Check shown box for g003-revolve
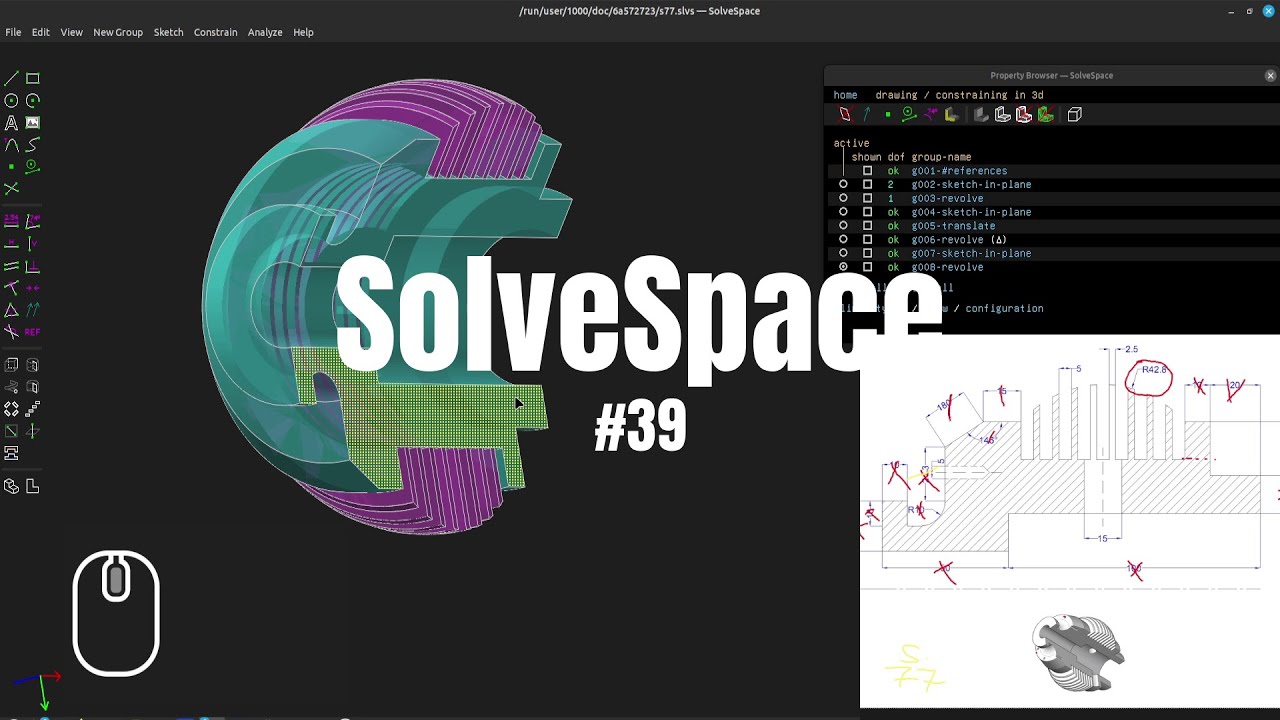Image resolution: width=1280 pixels, height=720 pixels. pyautogui.click(x=867, y=198)
